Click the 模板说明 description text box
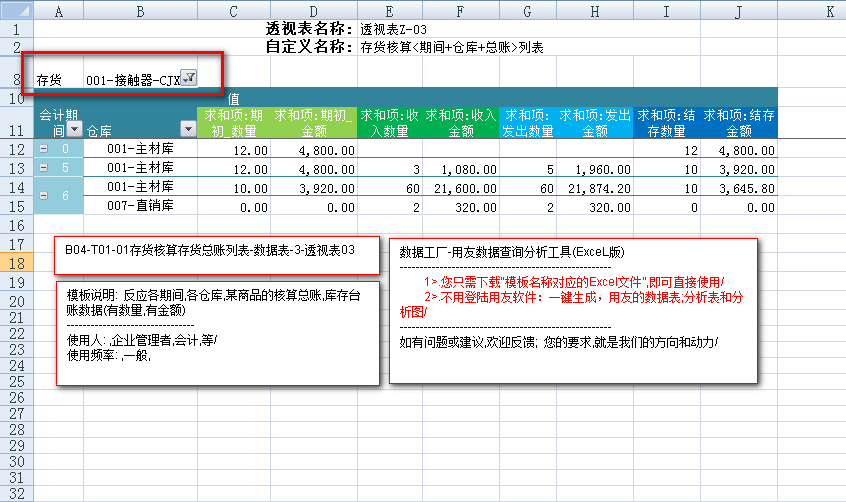846x502 pixels. tap(218, 332)
